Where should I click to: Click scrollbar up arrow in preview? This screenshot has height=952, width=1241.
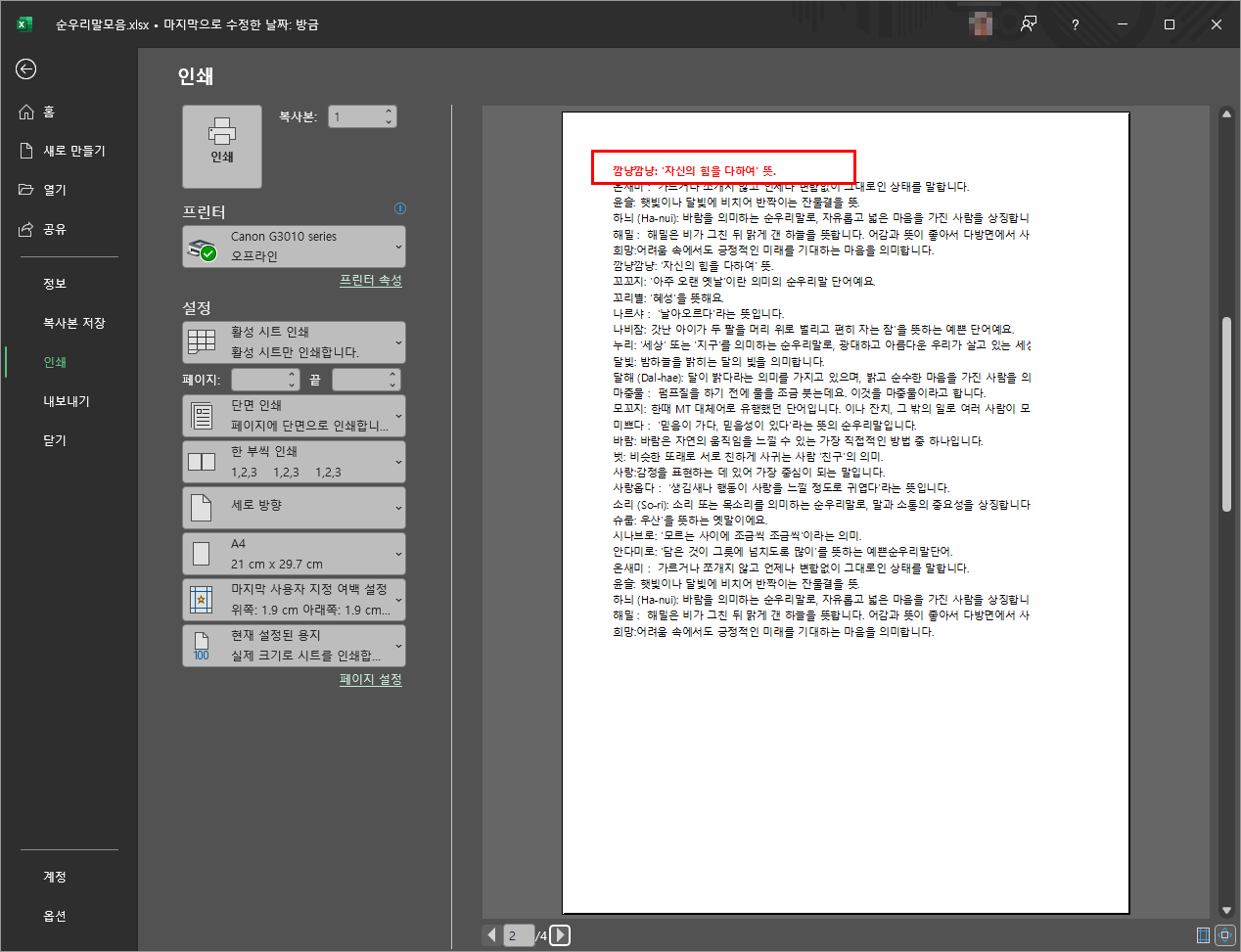(x=1226, y=114)
